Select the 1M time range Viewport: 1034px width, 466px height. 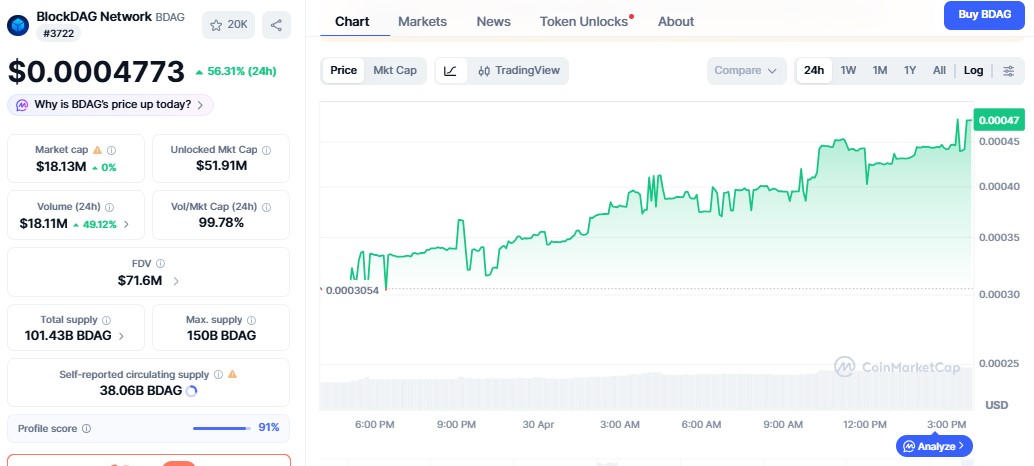coord(880,71)
